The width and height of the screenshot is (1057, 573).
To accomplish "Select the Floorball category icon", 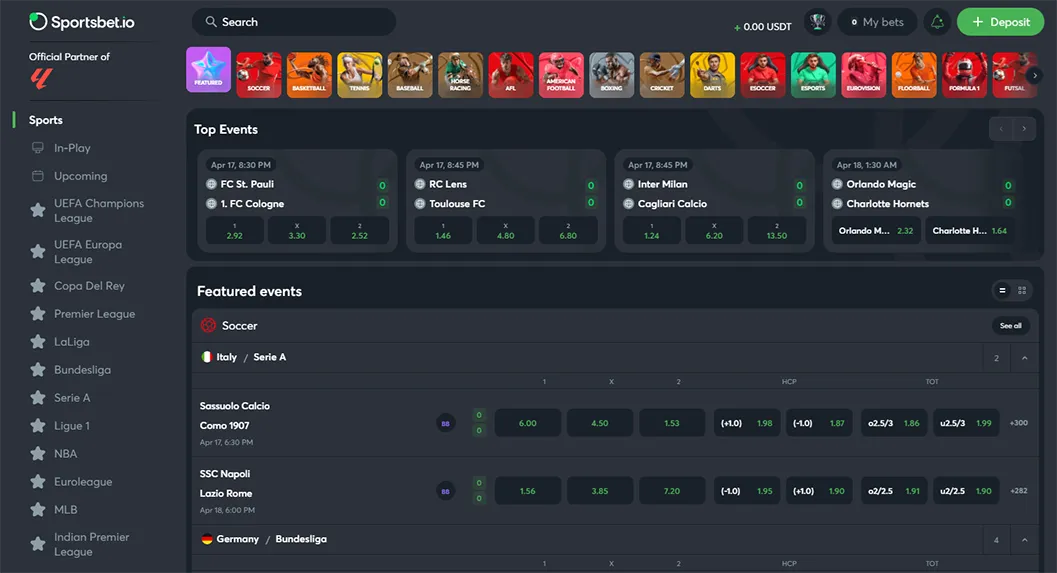I will click(914, 75).
